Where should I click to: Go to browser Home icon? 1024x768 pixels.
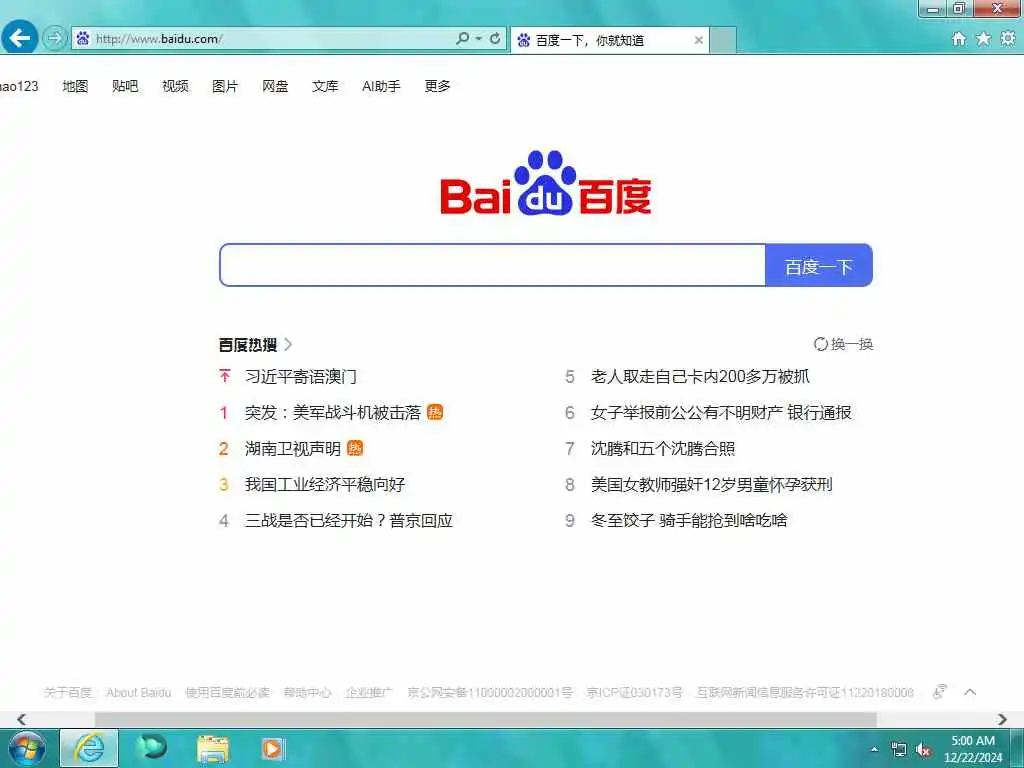click(x=959, y=39)
